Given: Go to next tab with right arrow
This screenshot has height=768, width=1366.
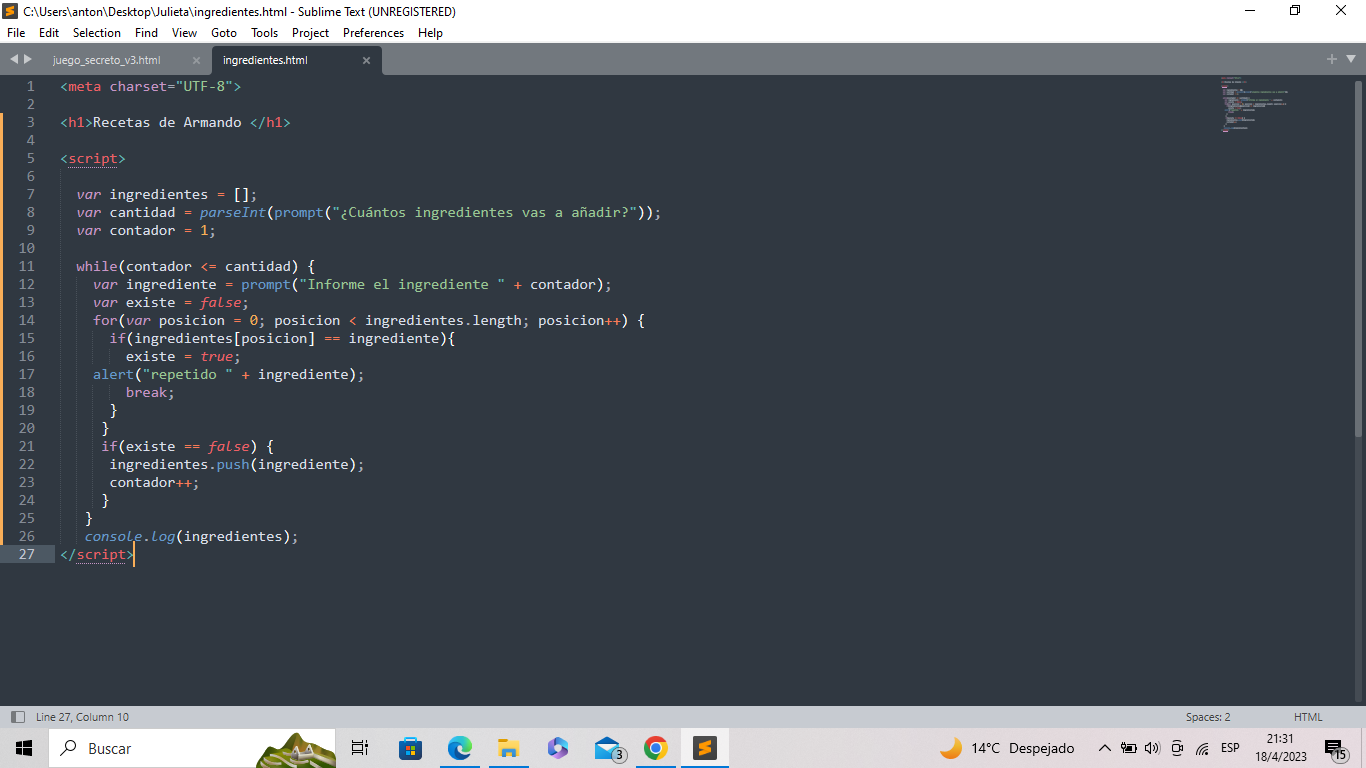Looking at the screenshot, I should click(x=27, y=59).
